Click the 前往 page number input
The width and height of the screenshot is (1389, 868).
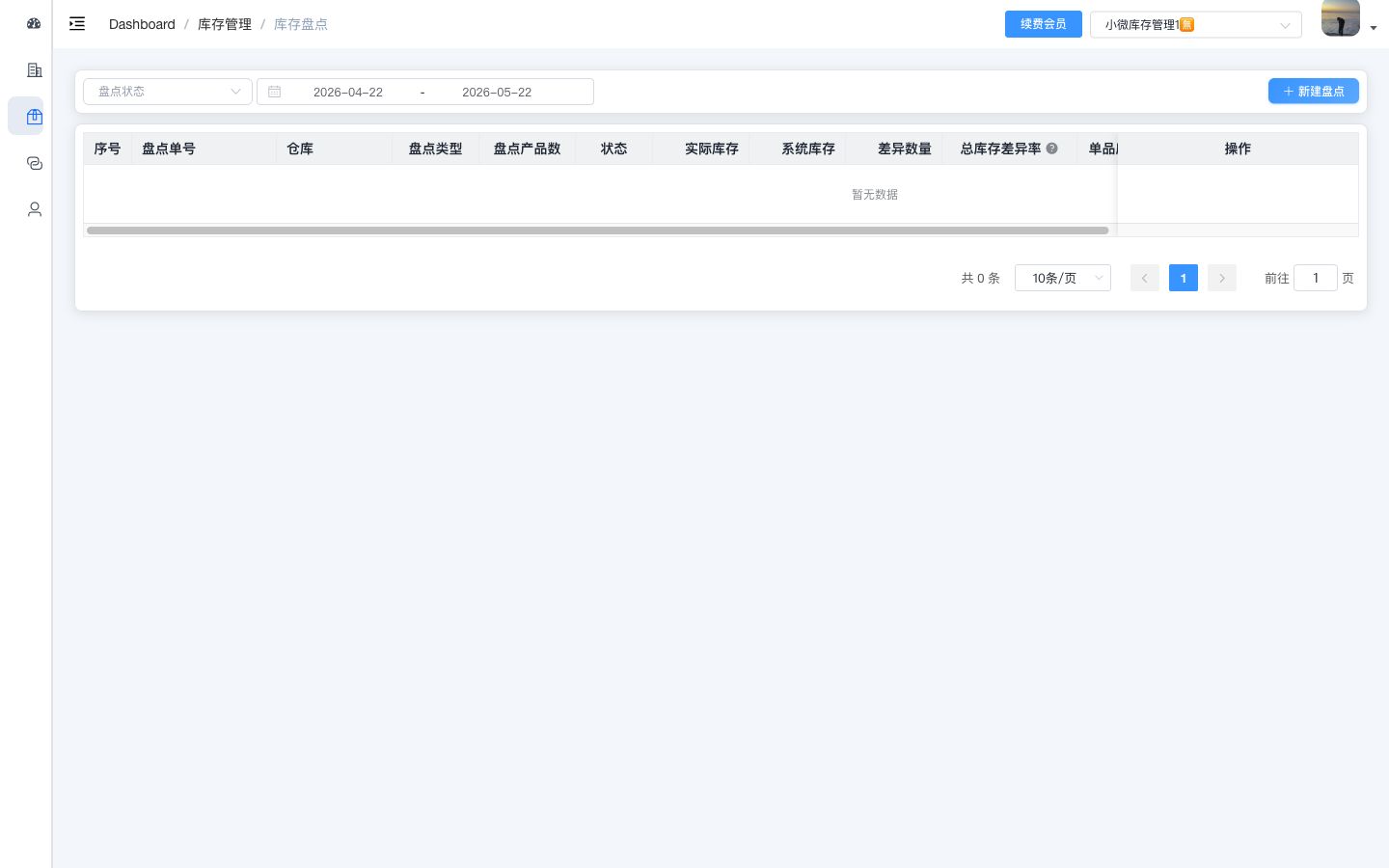point(1316,278)
